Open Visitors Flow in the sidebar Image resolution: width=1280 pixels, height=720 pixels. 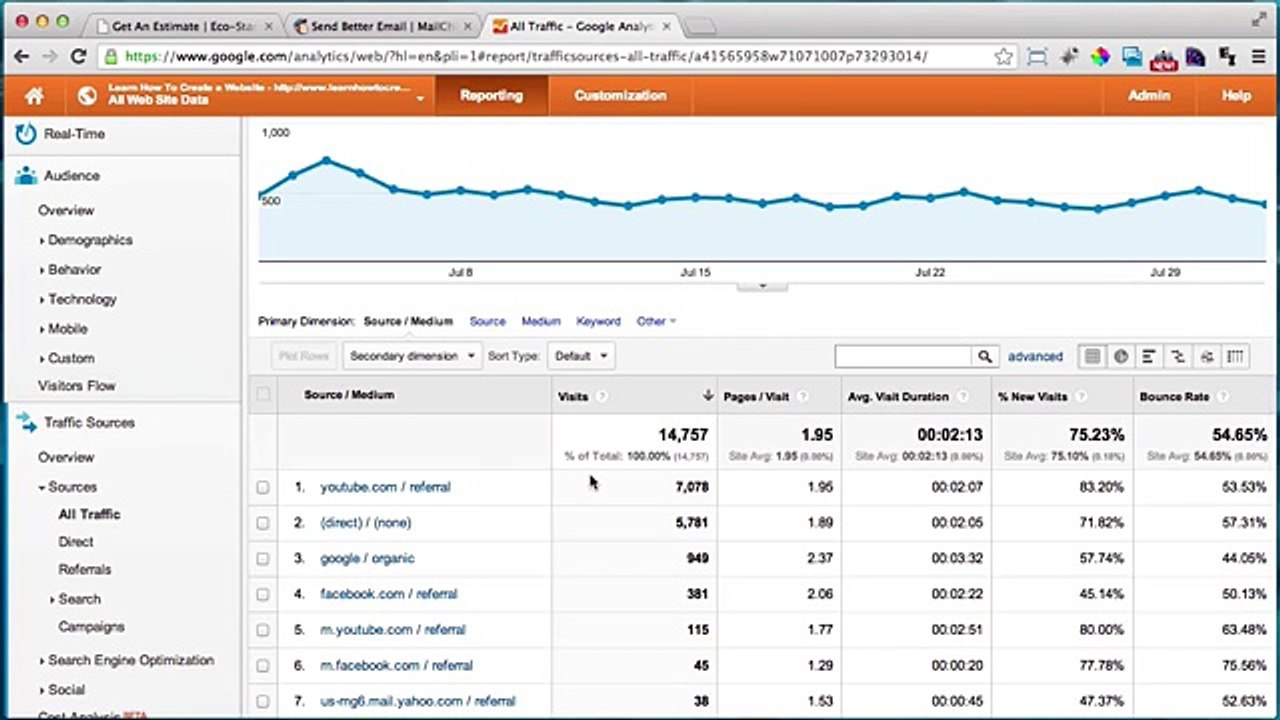77,386
